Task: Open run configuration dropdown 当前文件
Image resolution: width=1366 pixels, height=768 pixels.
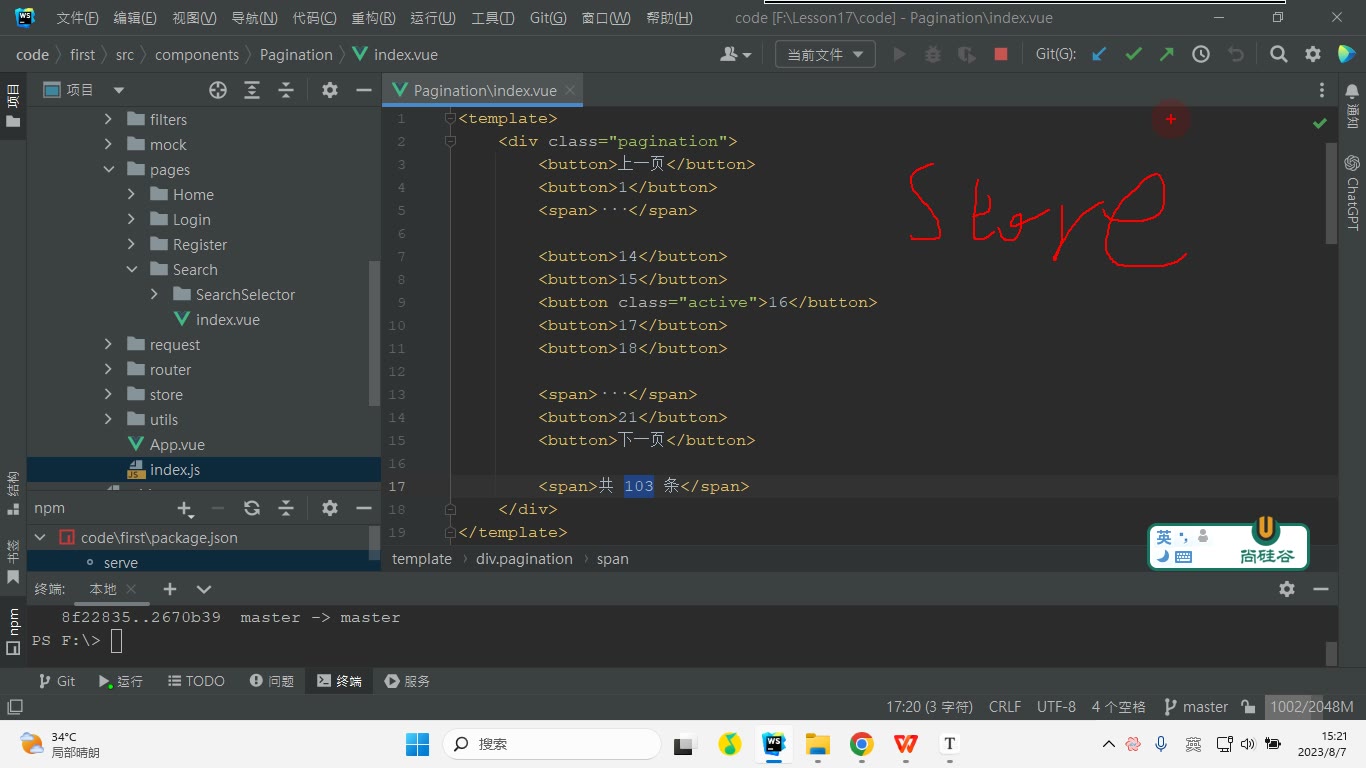Action: point(825,55)
